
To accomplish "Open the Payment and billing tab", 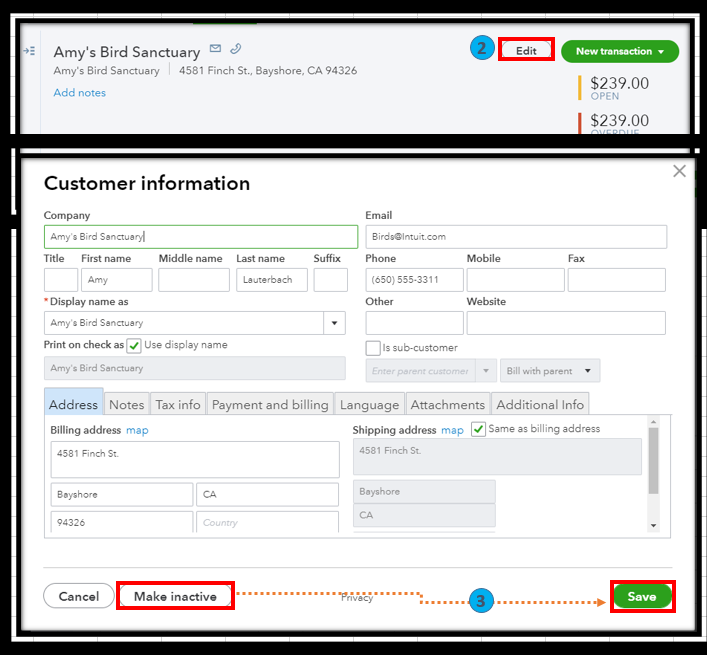I will click(270, 404).
